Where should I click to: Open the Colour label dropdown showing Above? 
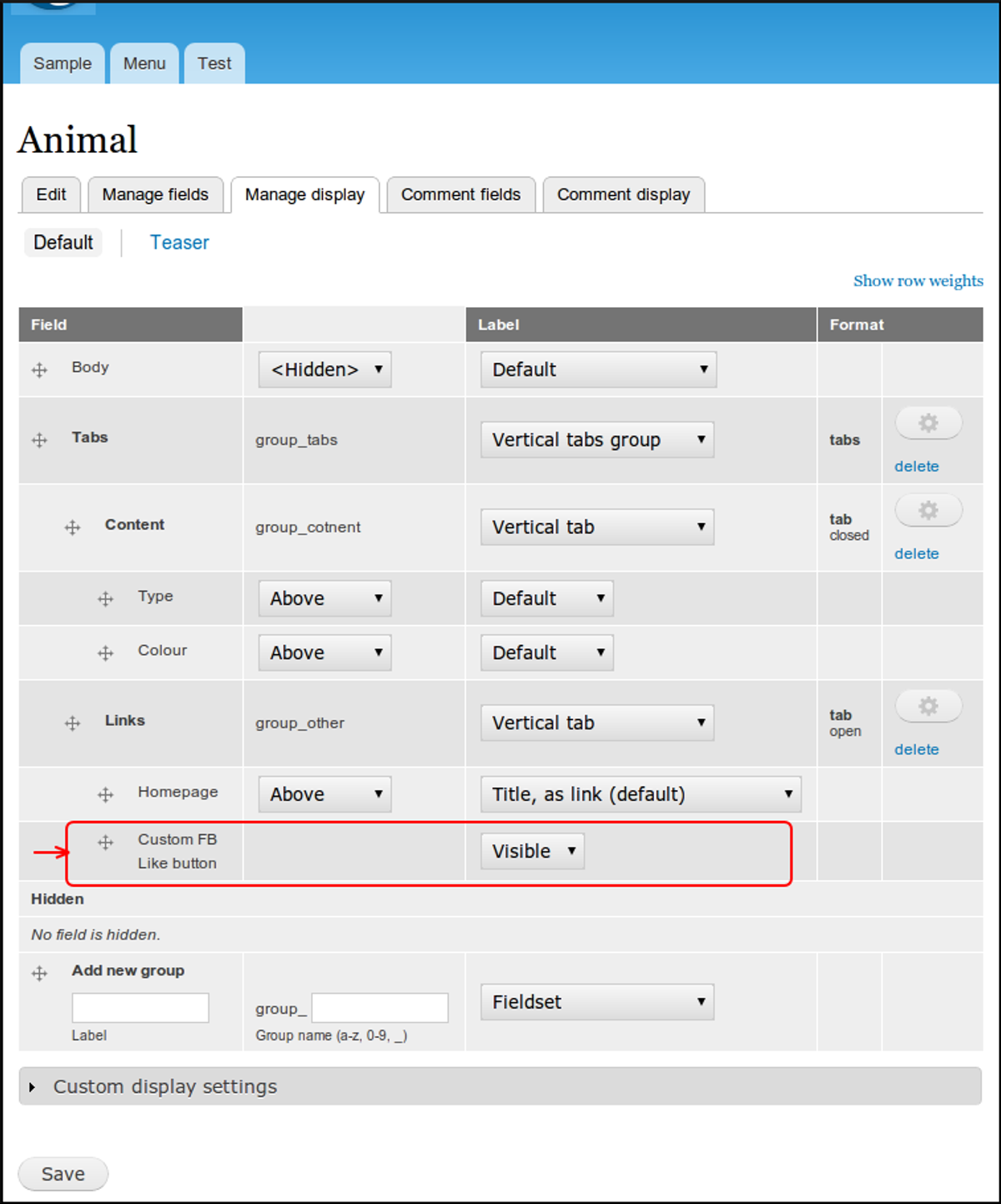point(324,652)
